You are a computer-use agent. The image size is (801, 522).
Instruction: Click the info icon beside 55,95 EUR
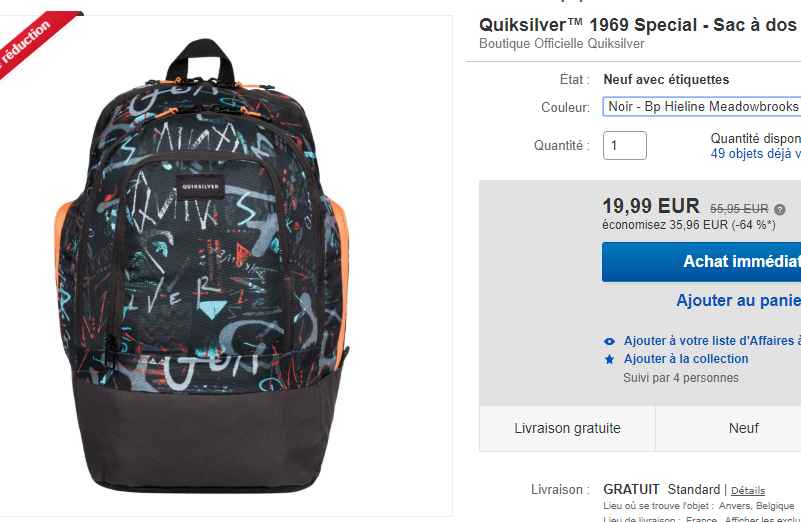[780, 209]
